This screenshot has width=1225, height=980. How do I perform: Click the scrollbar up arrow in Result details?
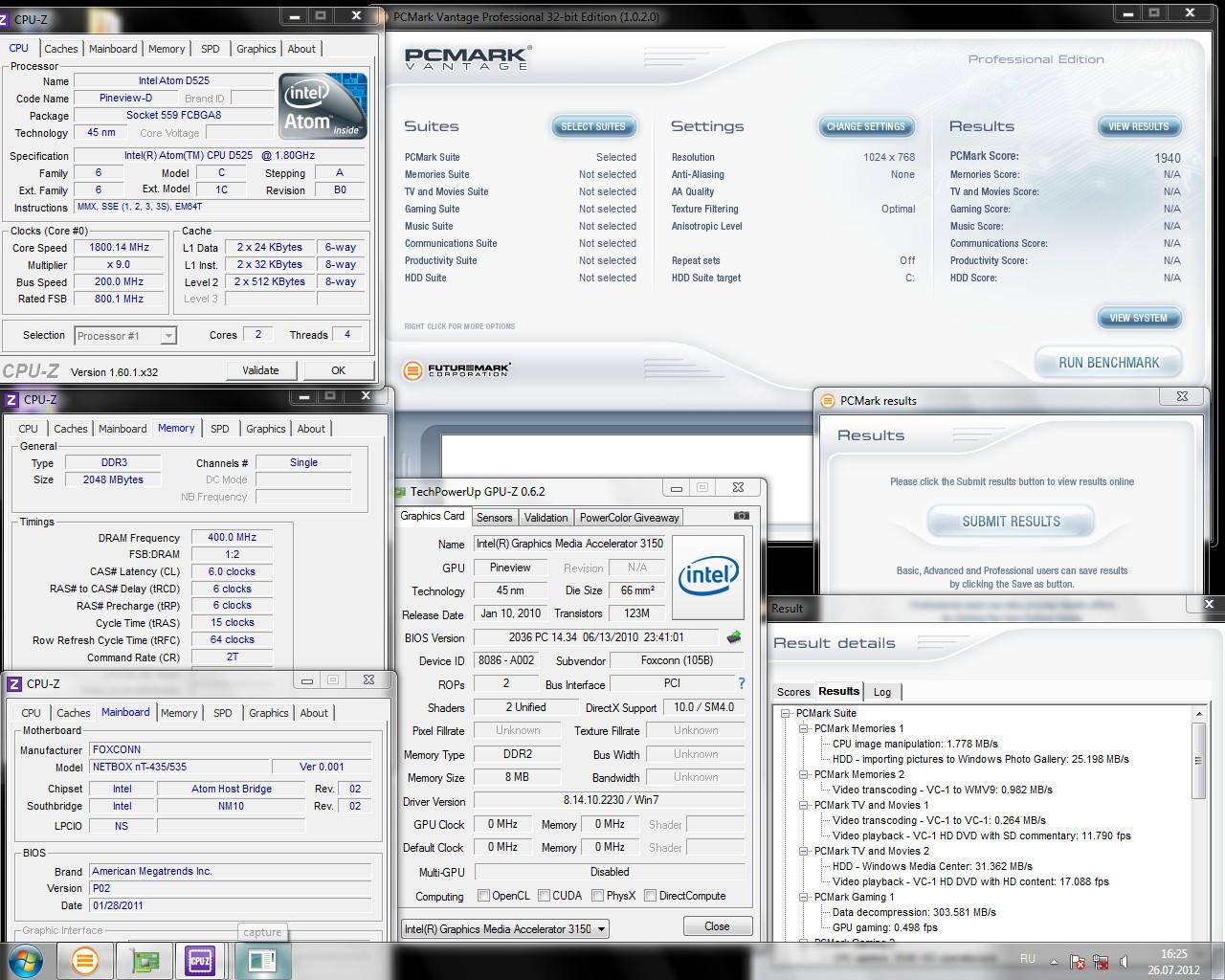click(1198, 714)
